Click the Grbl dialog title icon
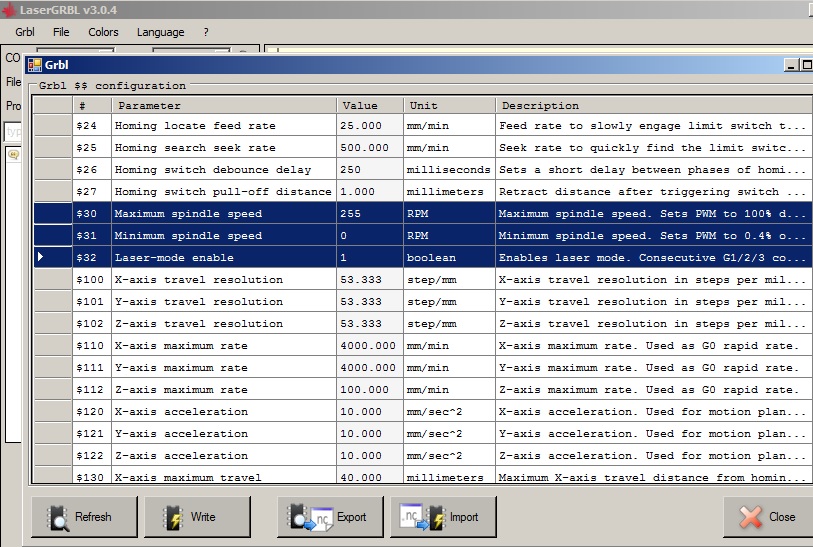Screen dimensions: 813x547 pos(35,65)
